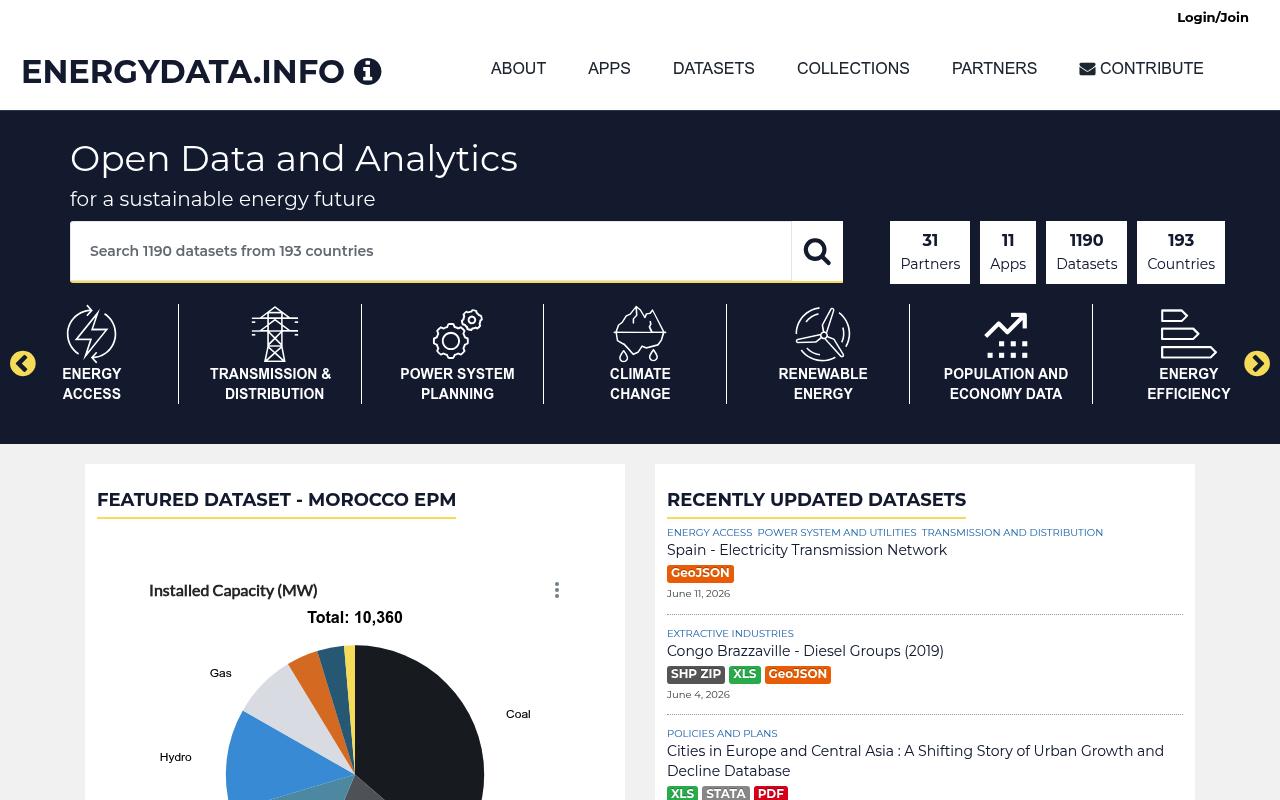Click the search magnifier button
The image size is (1280, 800).
[817, 252]
